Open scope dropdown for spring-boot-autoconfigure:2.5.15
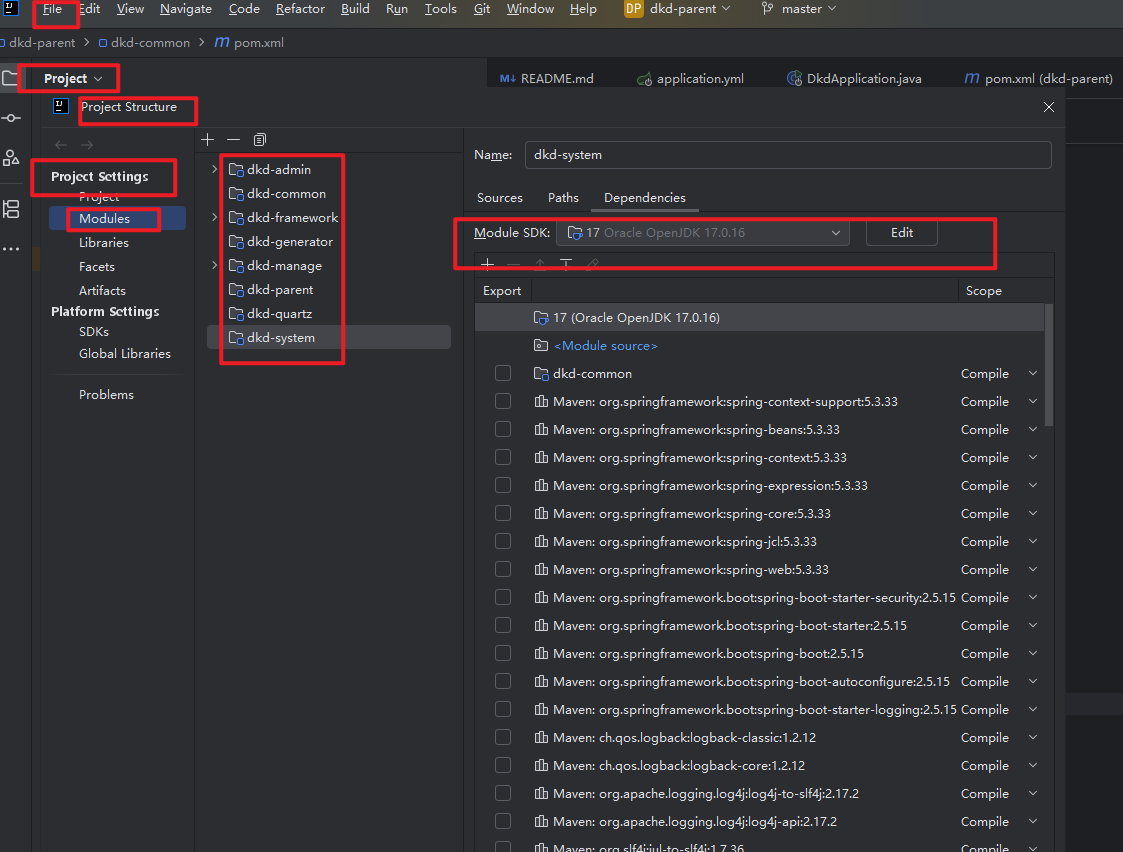This screenshot has width=1123, height=852. [x=1033, y=682]
